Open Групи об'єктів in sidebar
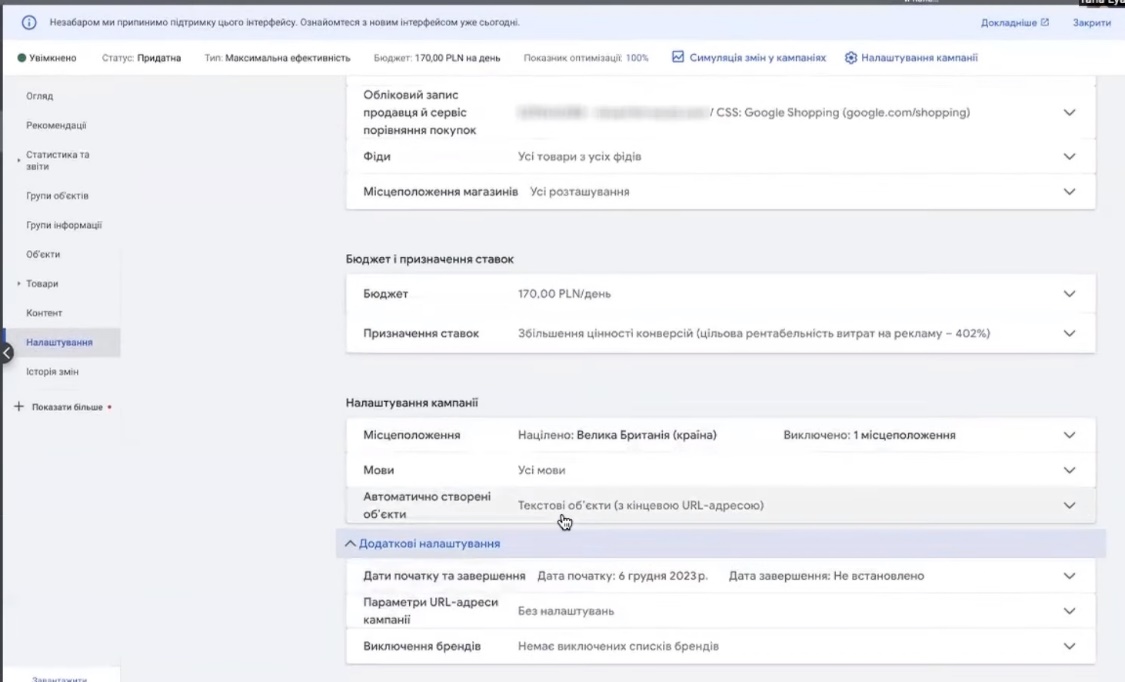Viewport: 1125px width, 682px height. coord(57,196)
